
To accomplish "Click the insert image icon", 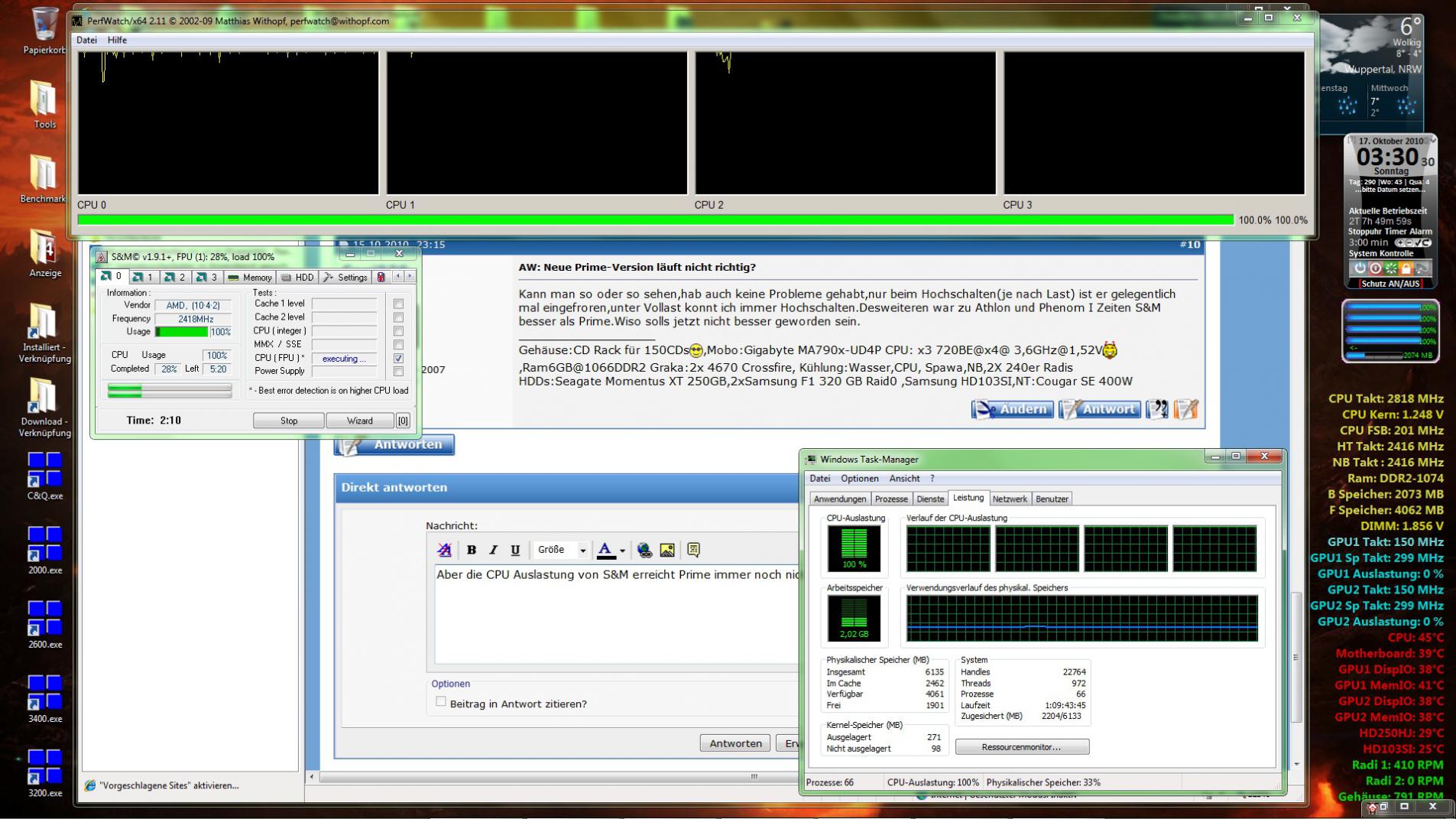I will point(667,550).
